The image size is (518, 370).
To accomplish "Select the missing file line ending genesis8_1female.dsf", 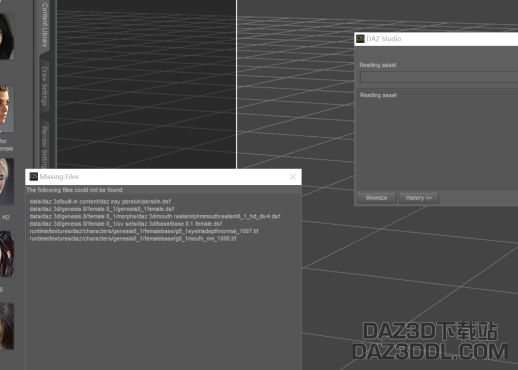I will point(102,209).
